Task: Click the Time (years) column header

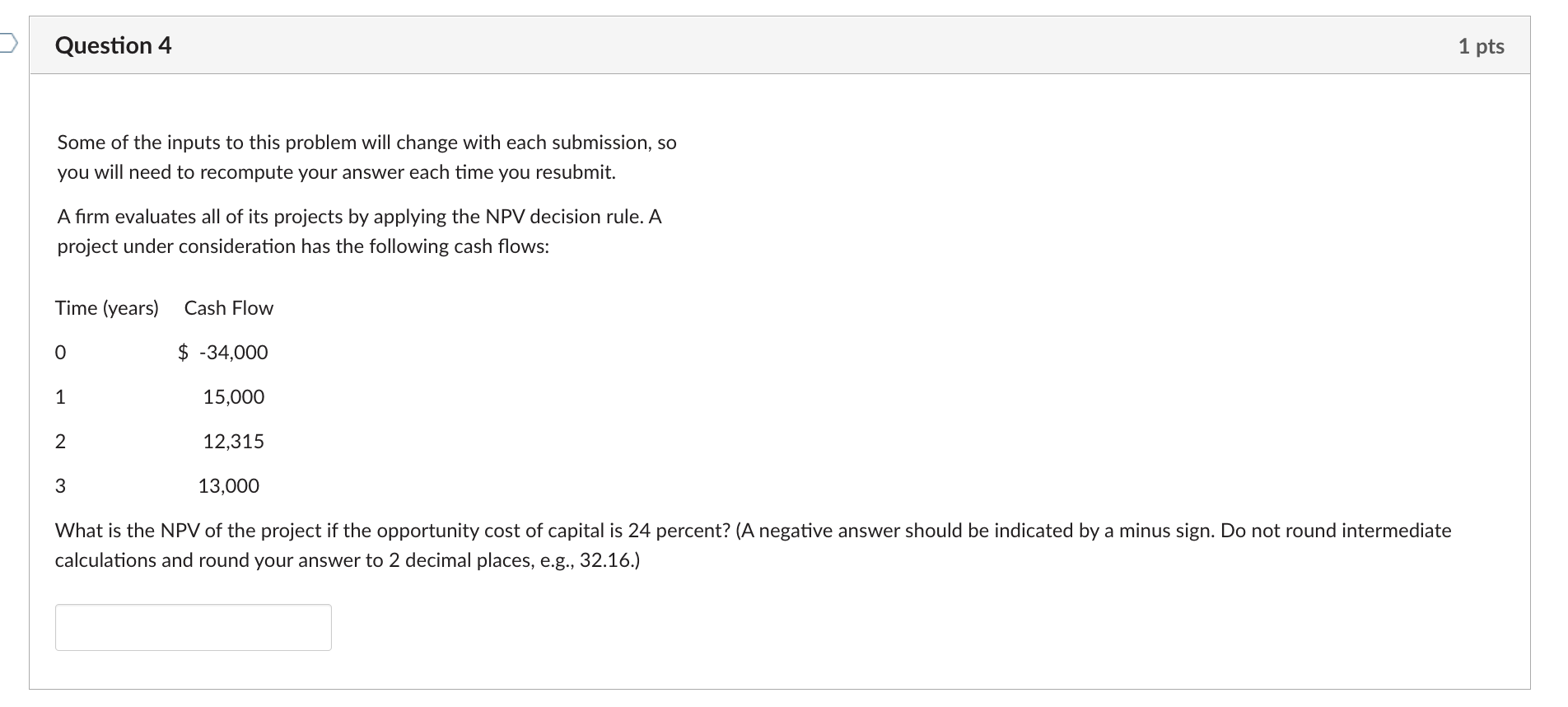Action: 107,307
